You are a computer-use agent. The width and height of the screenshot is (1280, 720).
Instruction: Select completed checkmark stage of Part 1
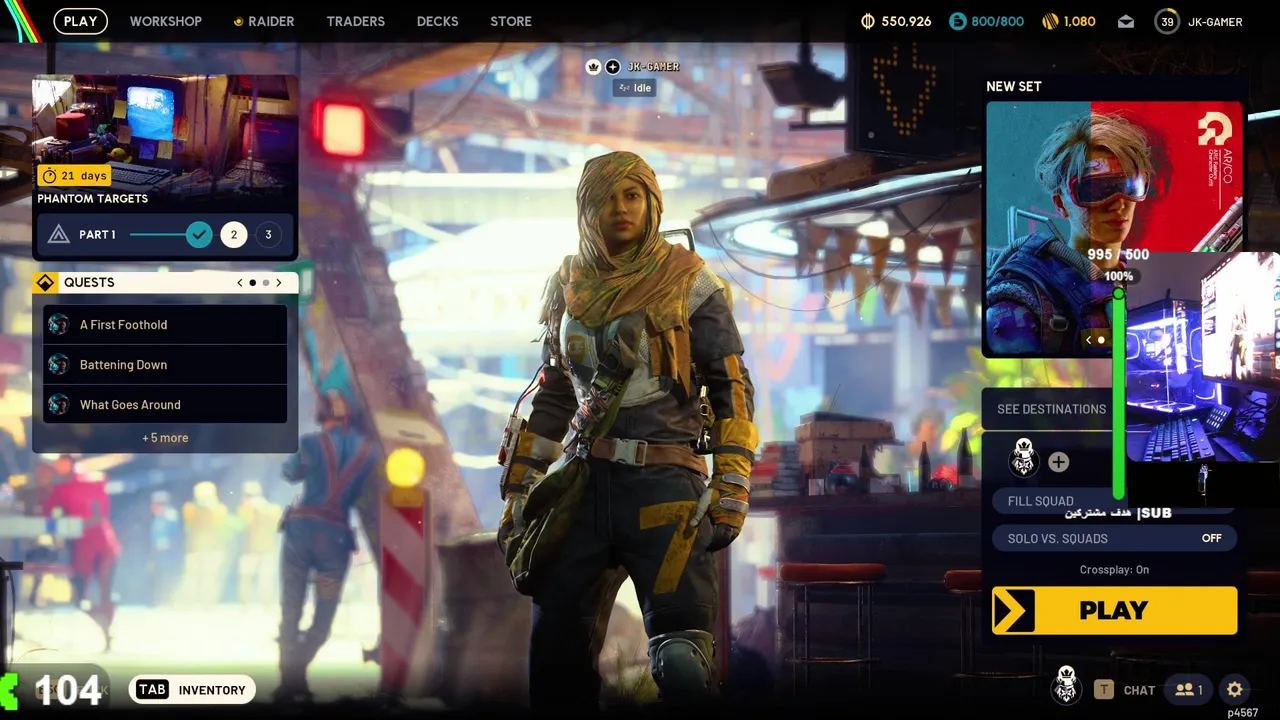click(199, 235)
